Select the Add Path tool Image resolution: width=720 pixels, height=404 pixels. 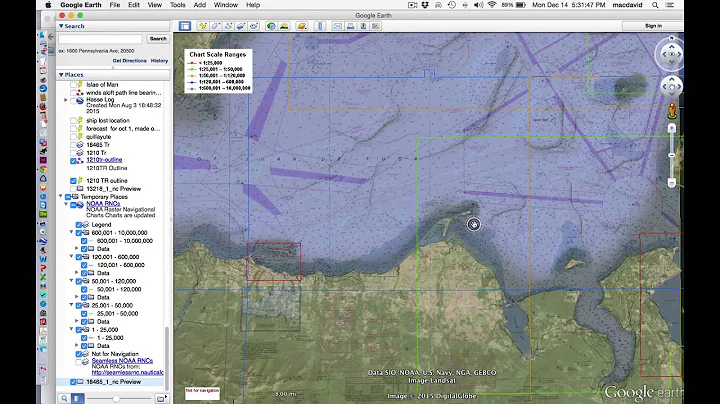[x=228, y=26]
